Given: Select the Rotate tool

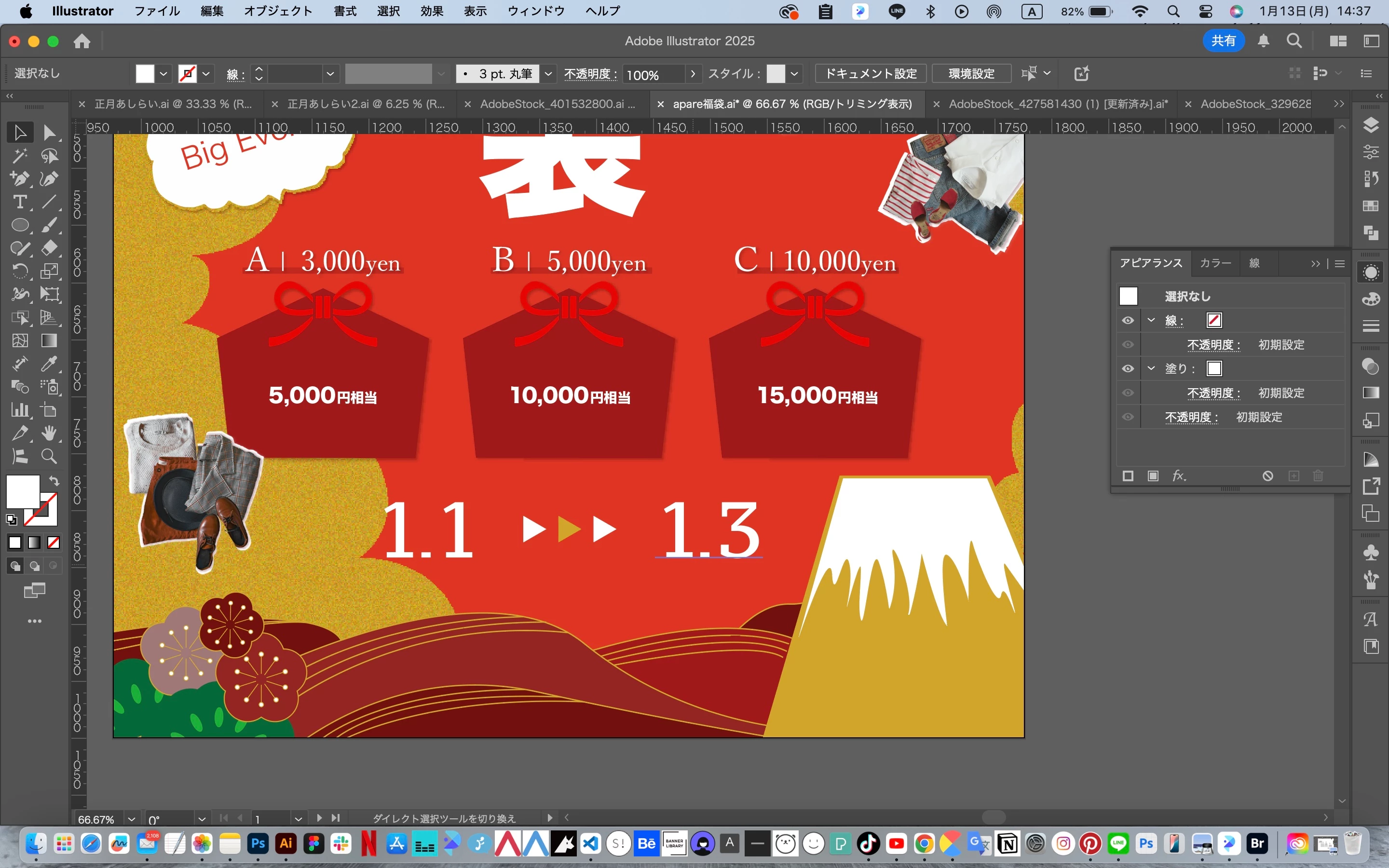Looking at the screenshot, I should click(x=19, y=271).
